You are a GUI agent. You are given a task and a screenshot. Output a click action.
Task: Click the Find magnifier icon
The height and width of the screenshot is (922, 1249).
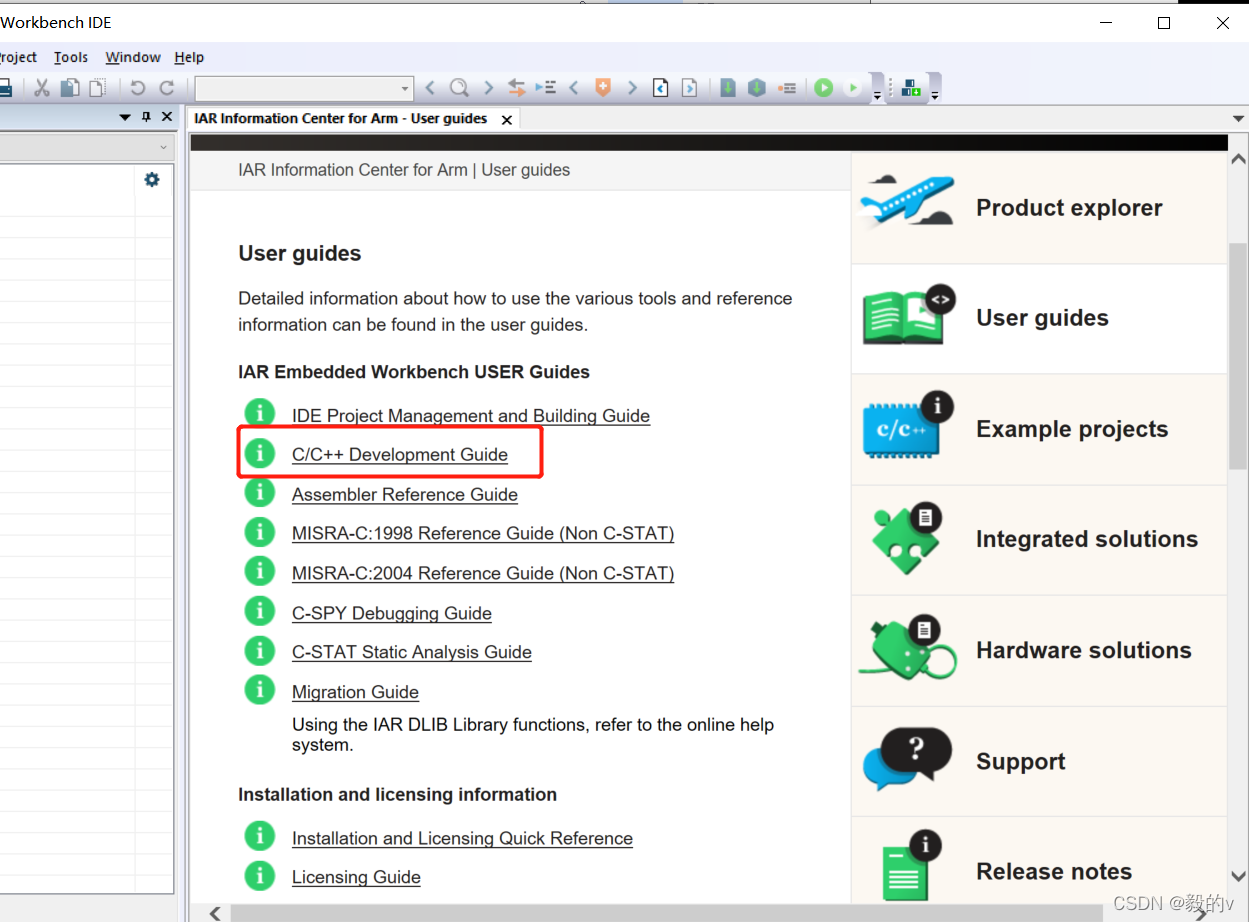tap(459, 88)
